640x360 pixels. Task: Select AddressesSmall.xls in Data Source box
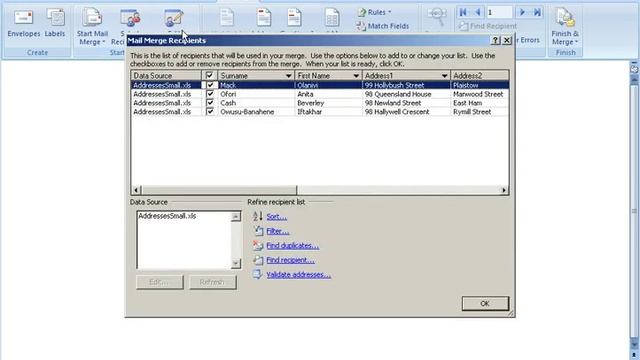coord(167,216)
